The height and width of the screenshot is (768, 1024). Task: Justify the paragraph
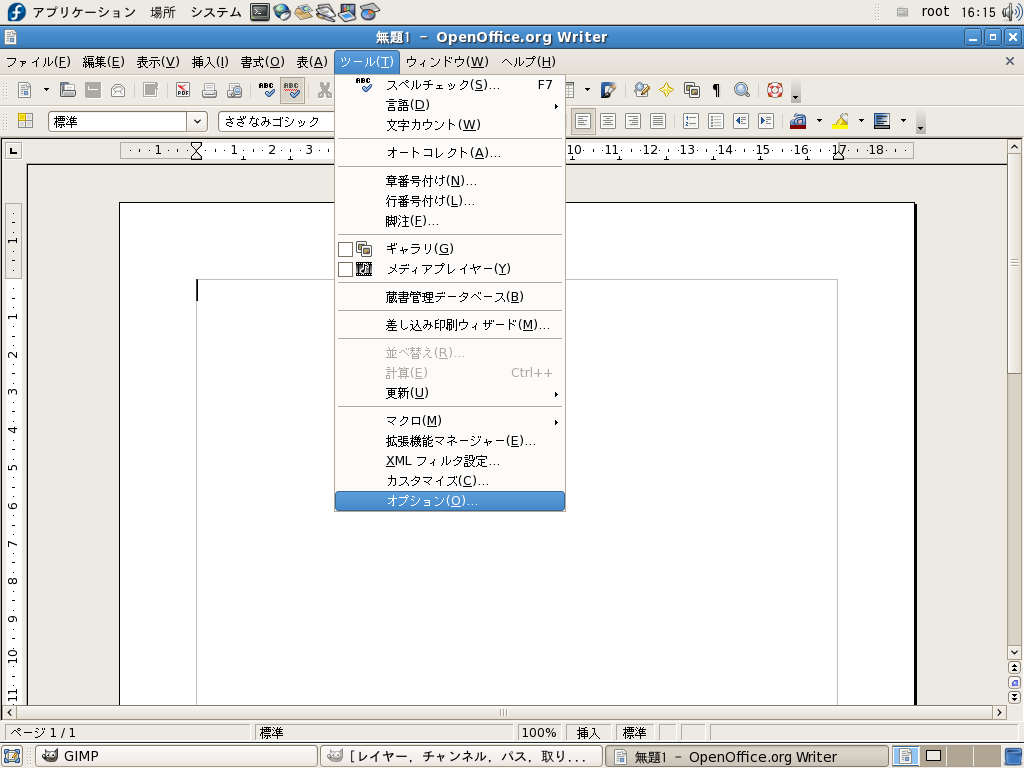tap(658, 121)
